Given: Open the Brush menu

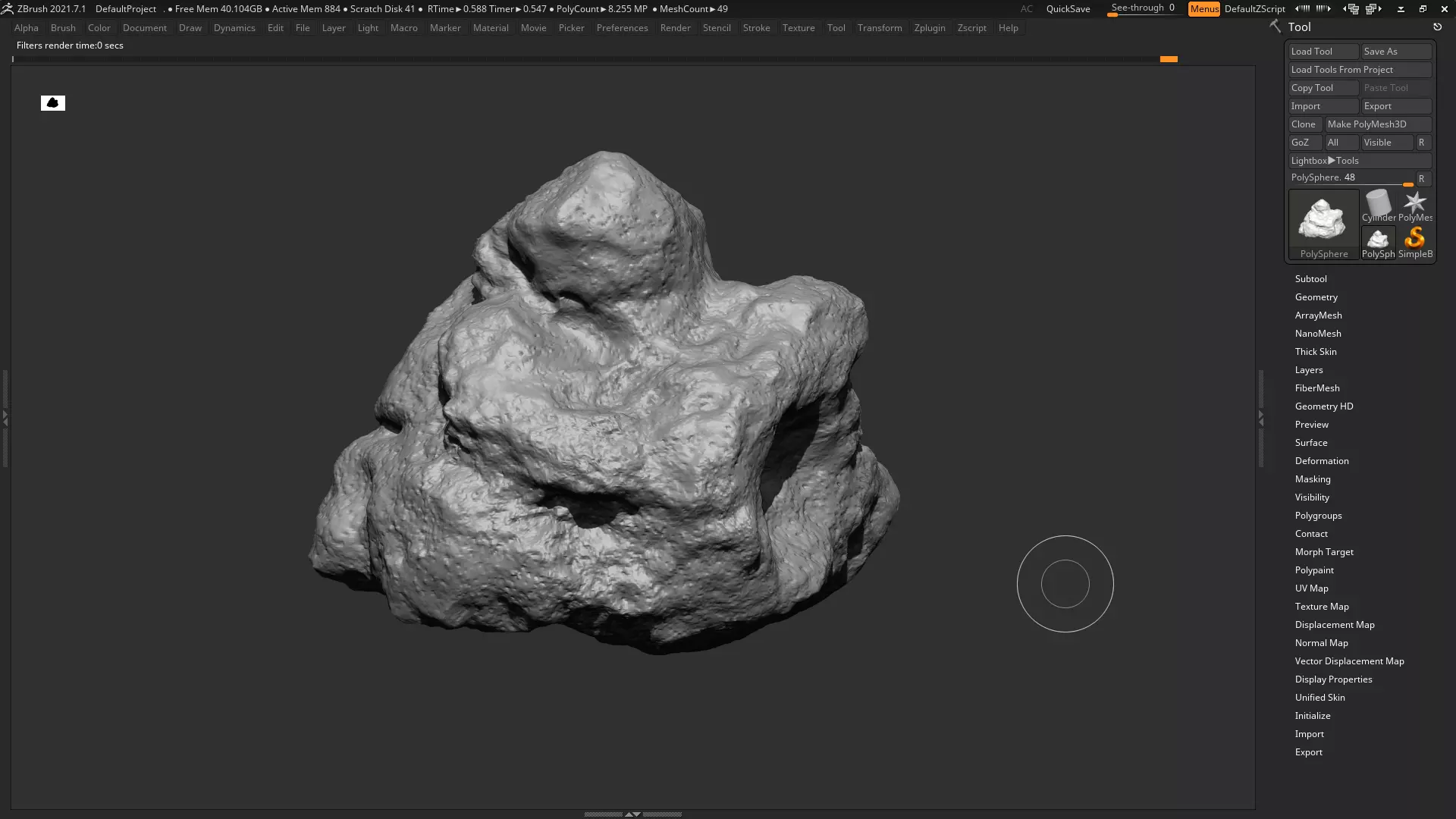Looking at the screenshot, I should 63,28.
